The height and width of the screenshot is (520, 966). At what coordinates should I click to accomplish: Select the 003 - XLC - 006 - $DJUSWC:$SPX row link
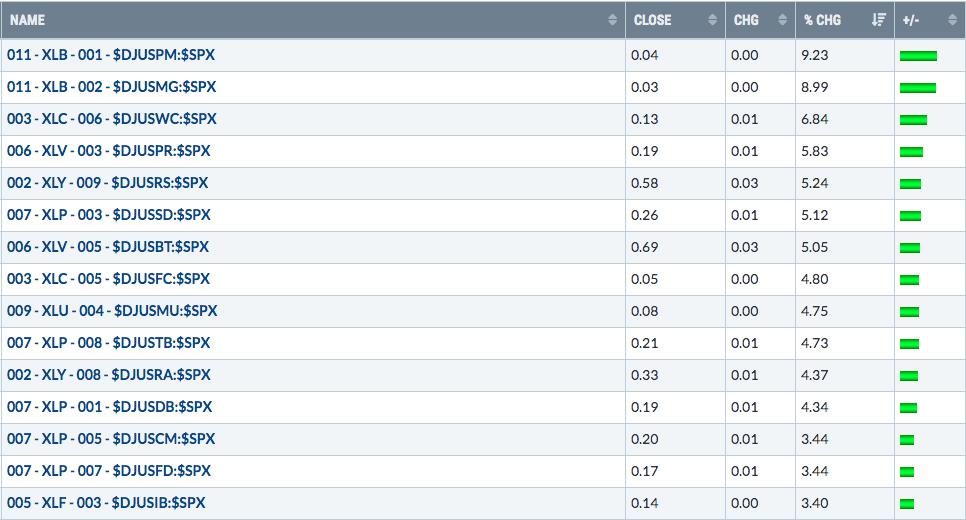pyautogui.click(x=111, y=119)
